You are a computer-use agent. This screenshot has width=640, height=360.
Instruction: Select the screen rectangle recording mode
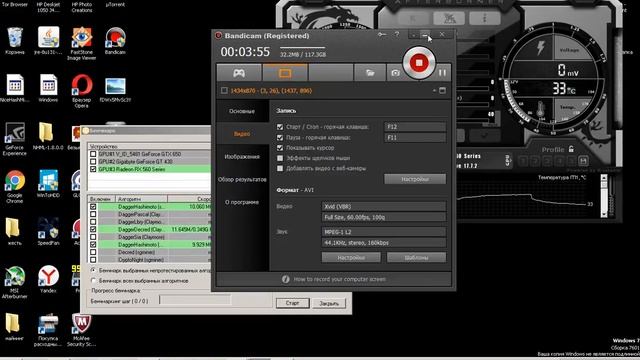[x=285, y=73]
